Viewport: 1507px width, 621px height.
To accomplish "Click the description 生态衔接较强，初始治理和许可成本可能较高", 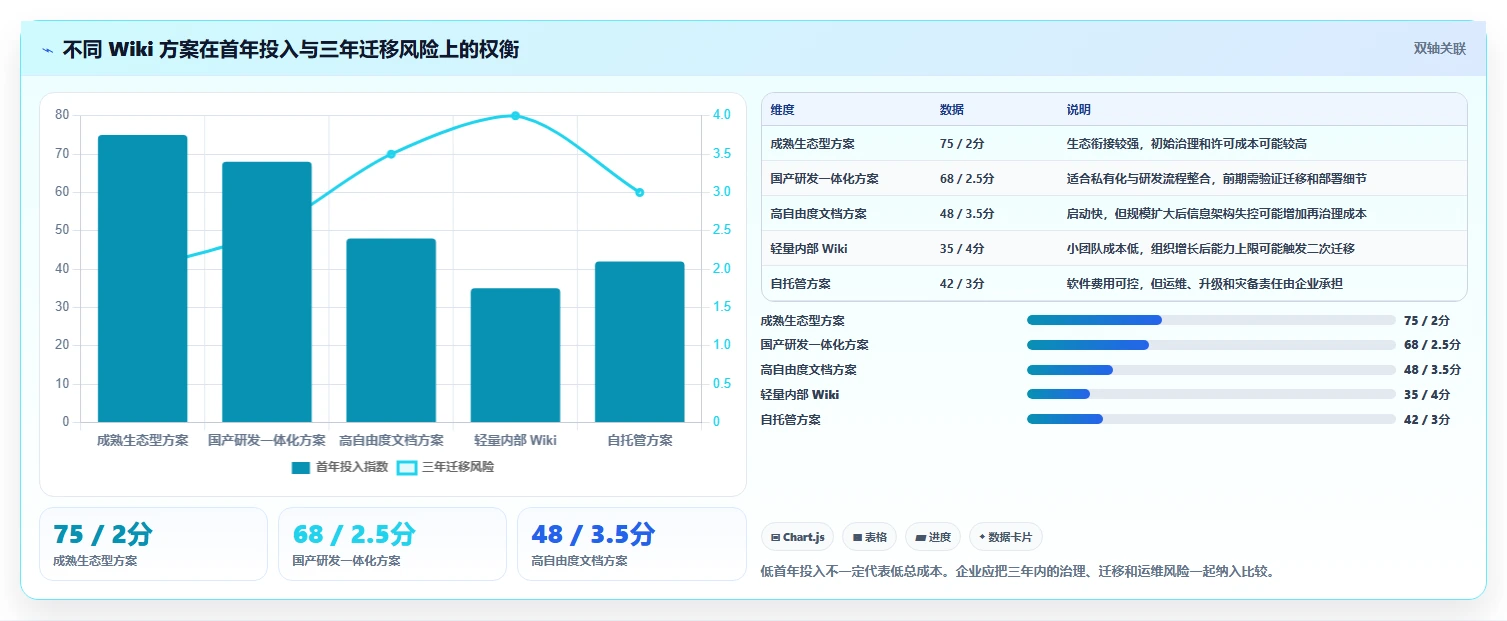I will [1187, 144].
